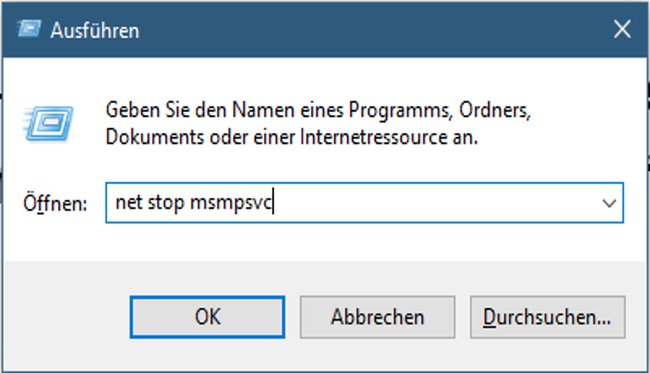Click the word stop in the field

(x=166, y=203)
